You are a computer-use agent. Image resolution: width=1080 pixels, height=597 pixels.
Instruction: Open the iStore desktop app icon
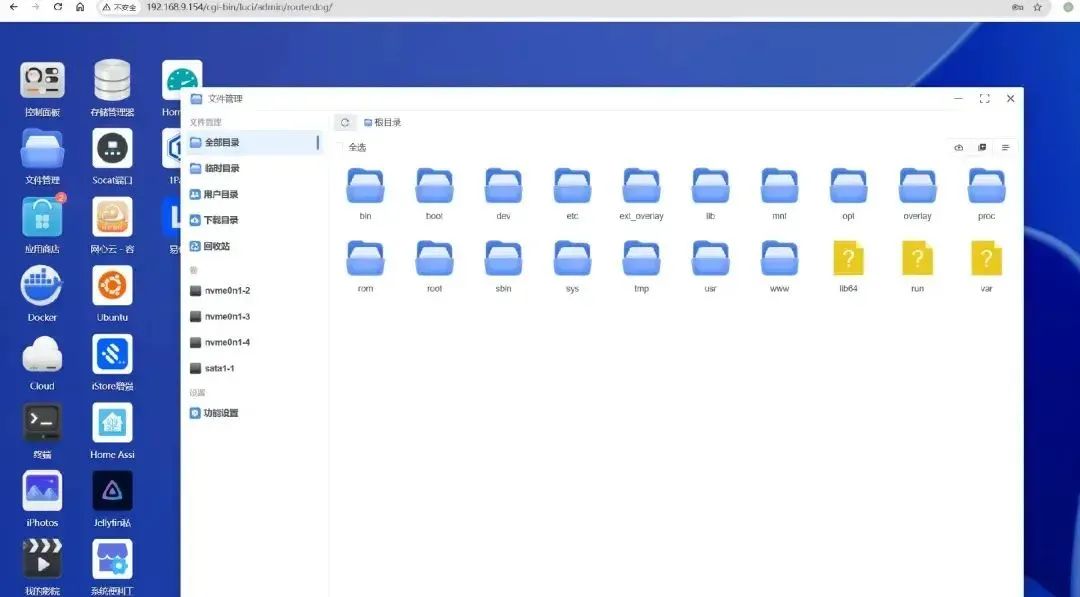coord(112,354)
